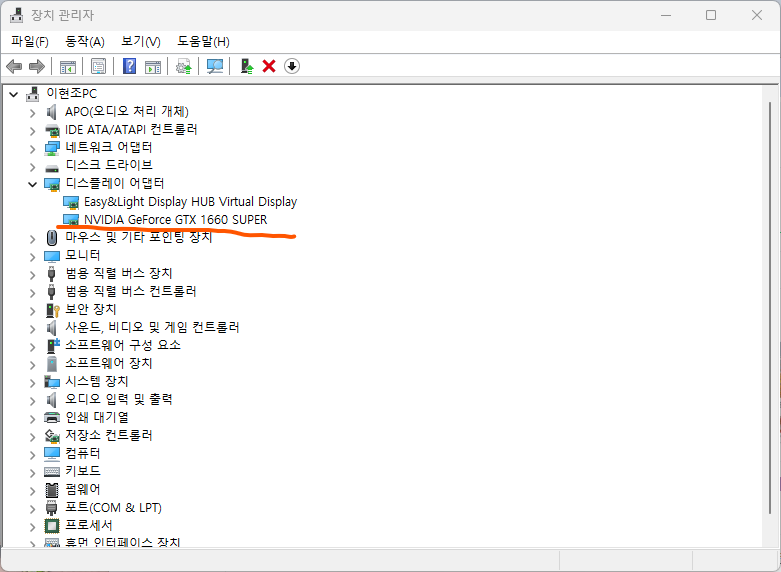Image resolution: width=781 pixels, height=572 pixels.
Task: Collapse 디스플레이 어댑터 chevron
Action: click(32, 184)
